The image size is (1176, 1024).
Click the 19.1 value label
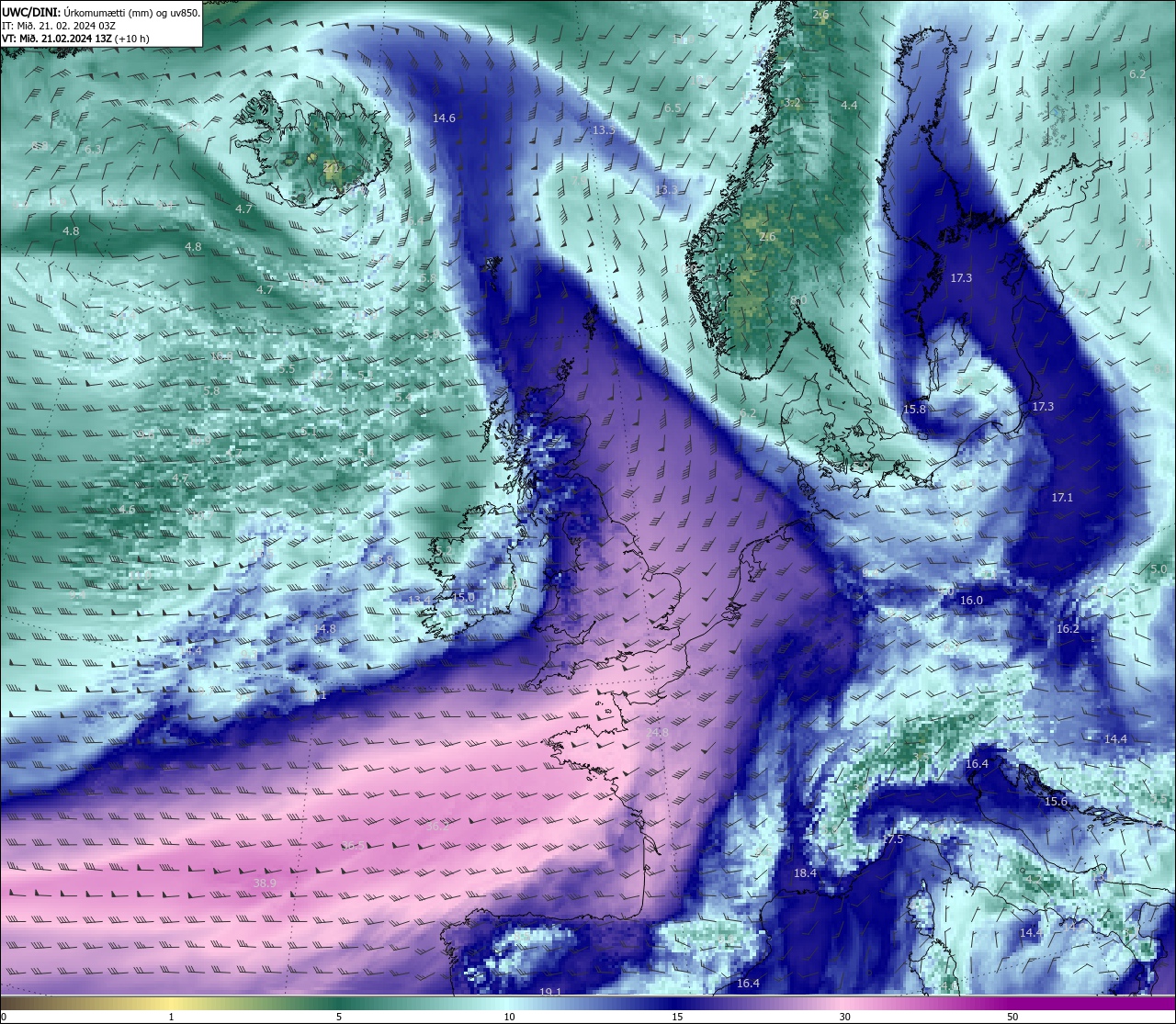(x=550, y=992)
